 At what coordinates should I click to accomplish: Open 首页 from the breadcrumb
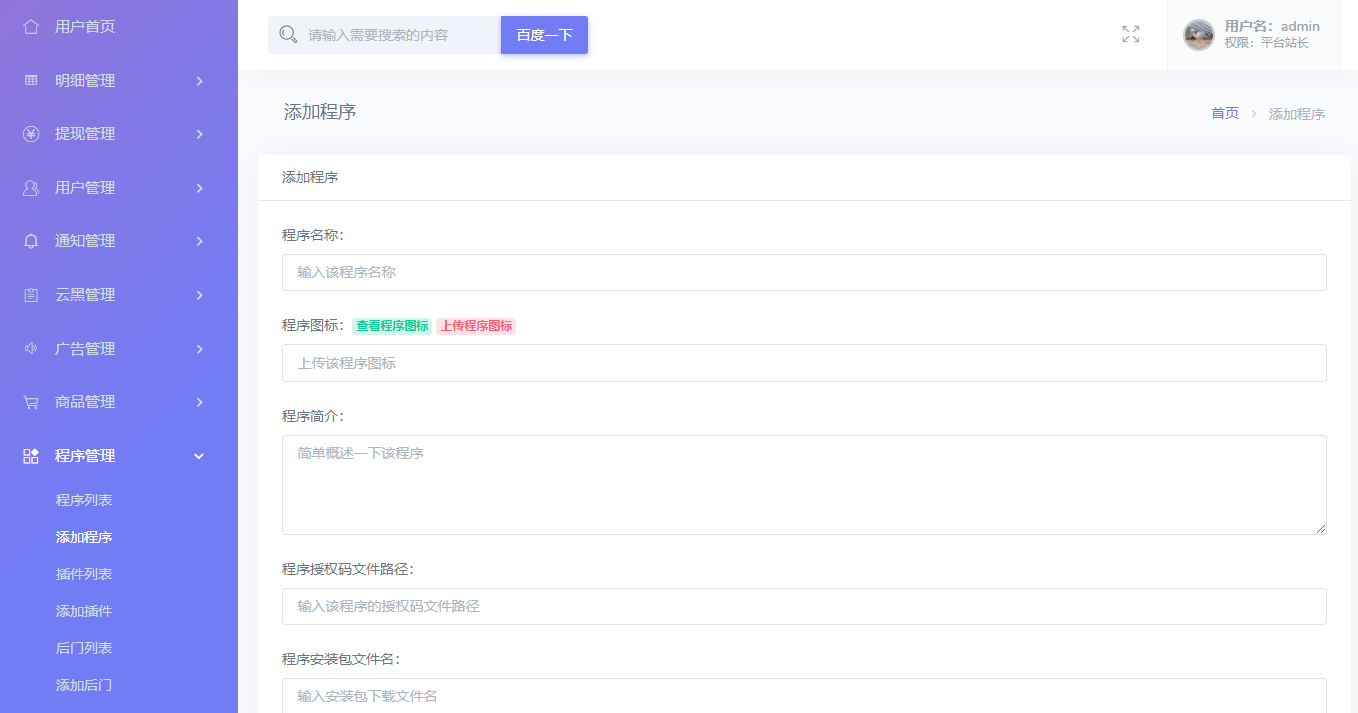coord(1224,113)
